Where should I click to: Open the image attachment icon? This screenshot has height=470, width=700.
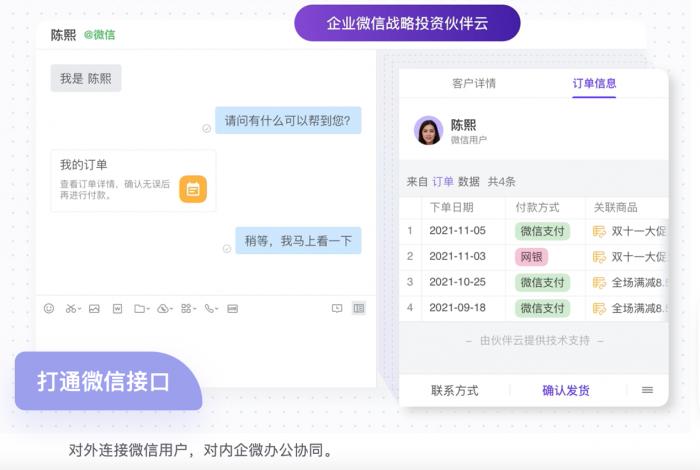pos(94,308)
